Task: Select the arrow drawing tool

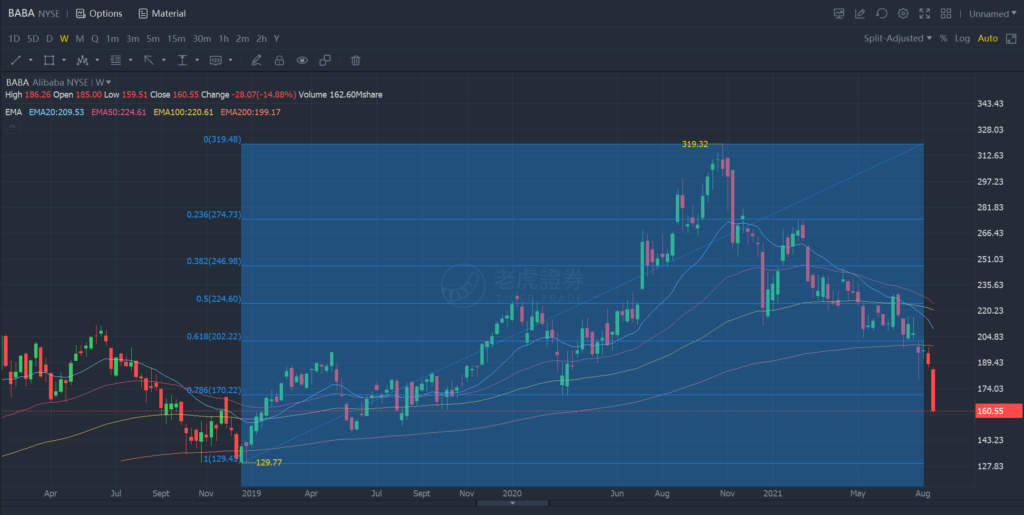Action: 149,60
